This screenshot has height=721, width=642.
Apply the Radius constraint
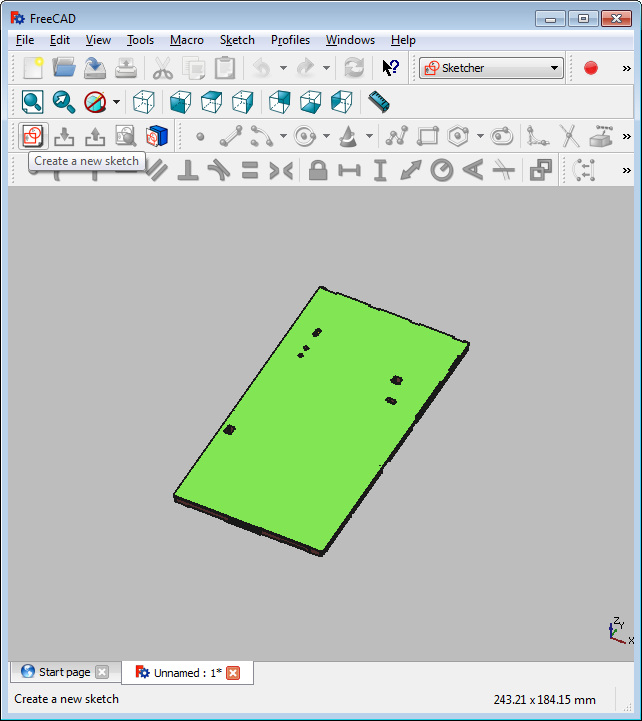coord(441,170)
